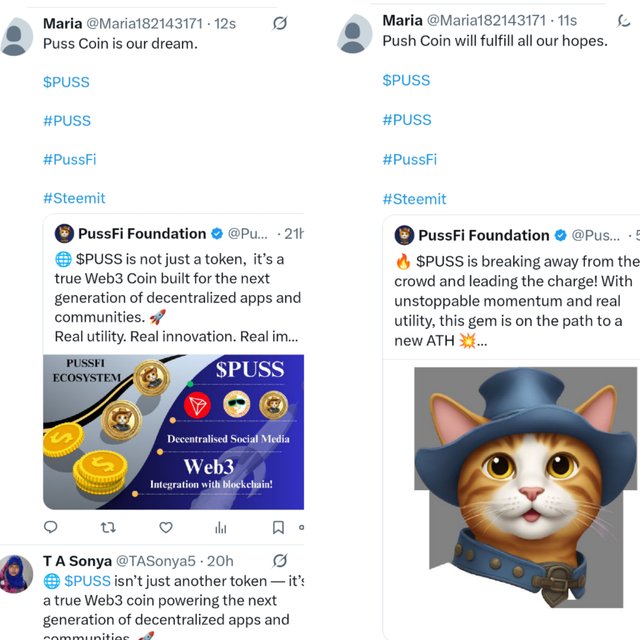The height and width of the screenshot is (640, 640).
Task: Click Grok icon on T A Sonya tweet
Action: coord(281,560)
